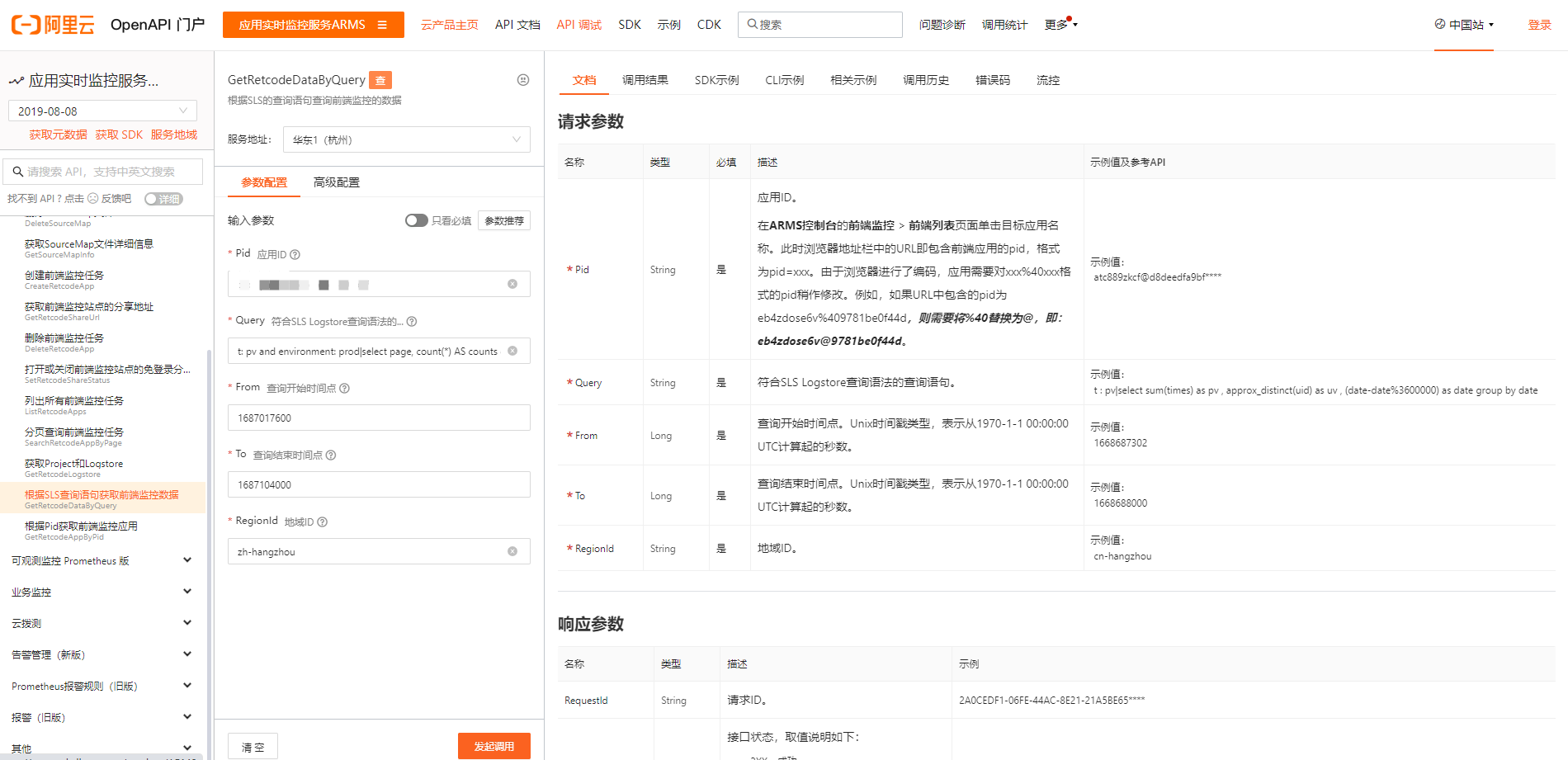Open hamburger menu on ARMS product button
This screenshot has height=760, width=1568.
pyautogui.click(x=382, y=25)
